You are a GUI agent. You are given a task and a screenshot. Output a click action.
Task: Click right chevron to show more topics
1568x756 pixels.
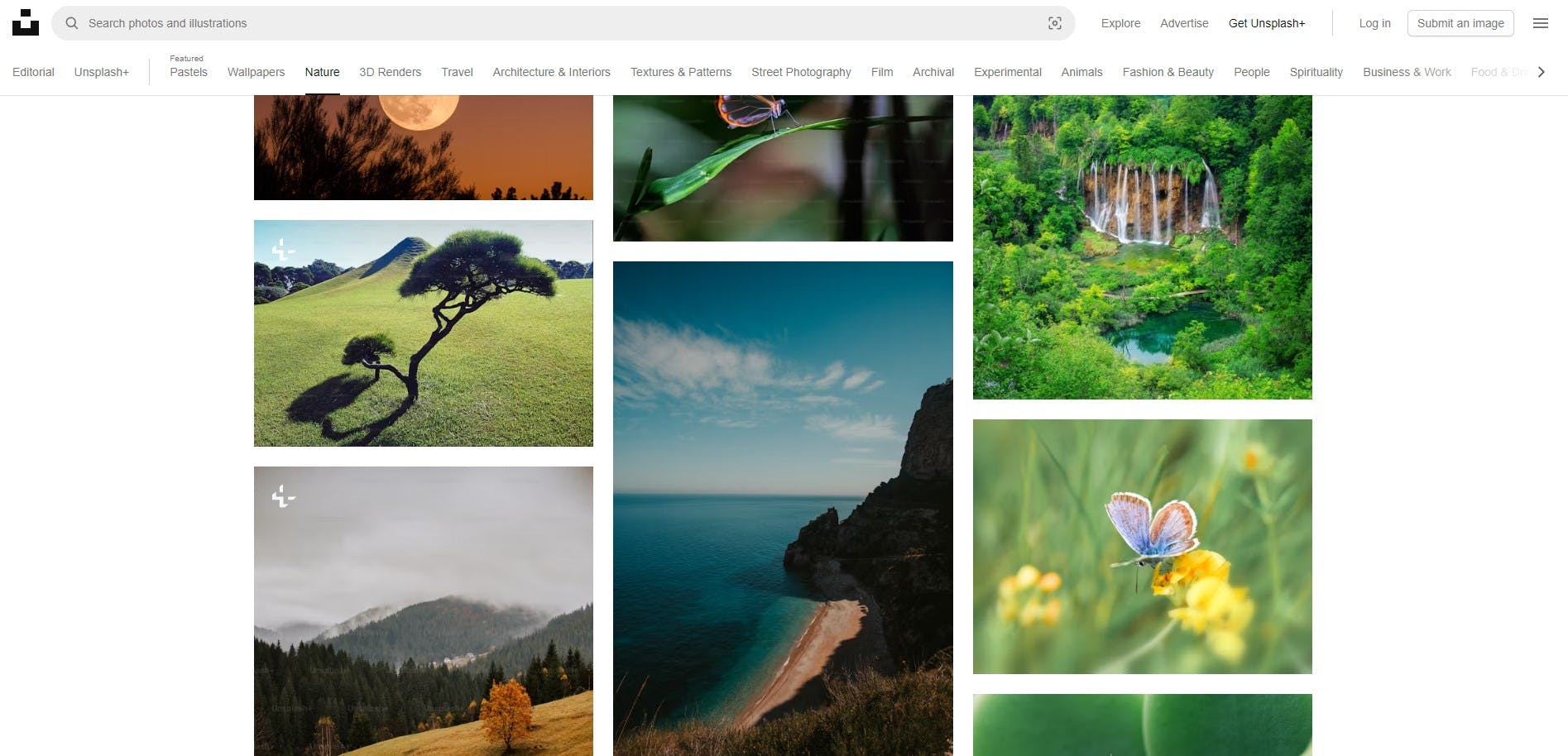tap(1541, 72)
